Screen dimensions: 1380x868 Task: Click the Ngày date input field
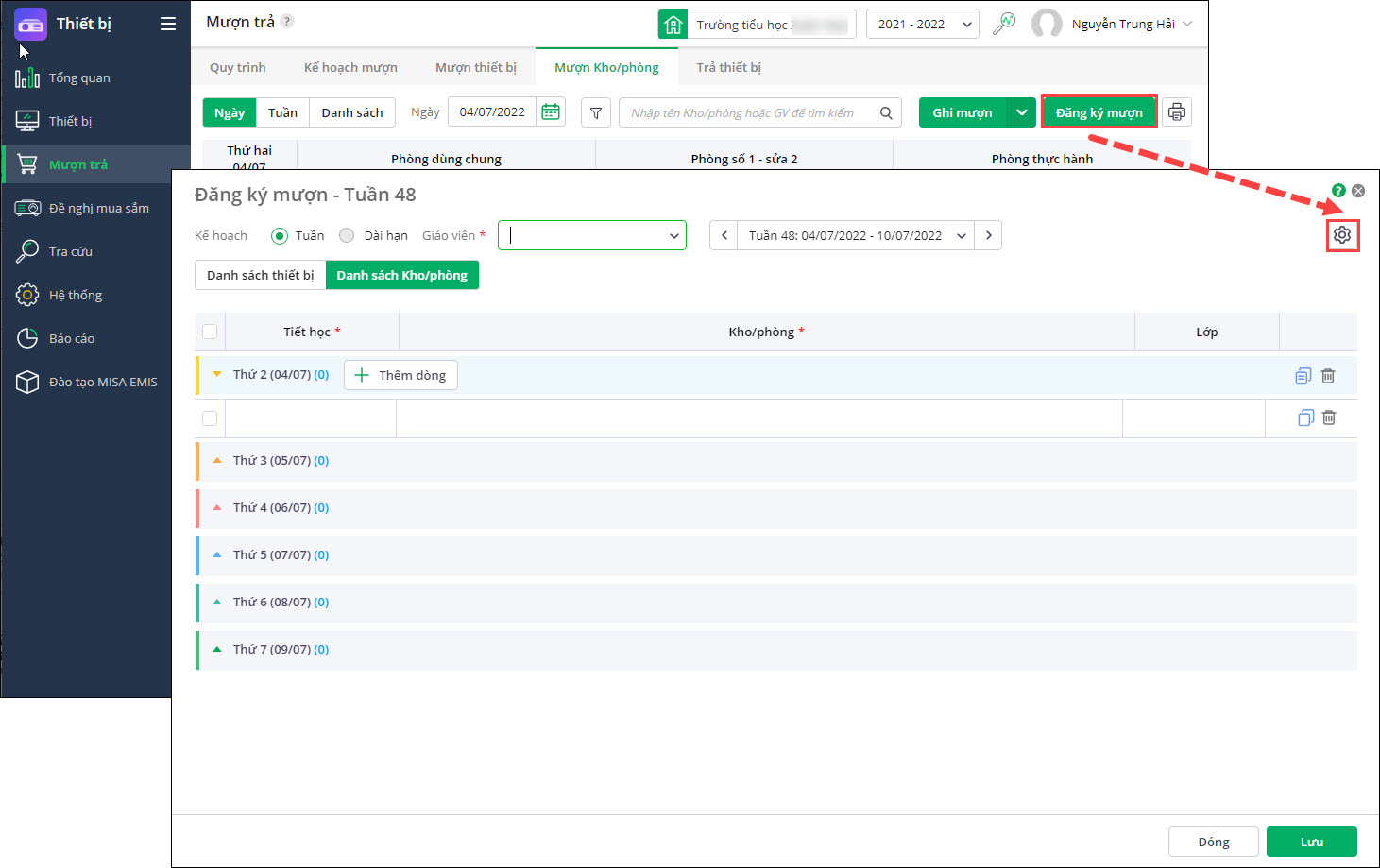coord(492,112)
